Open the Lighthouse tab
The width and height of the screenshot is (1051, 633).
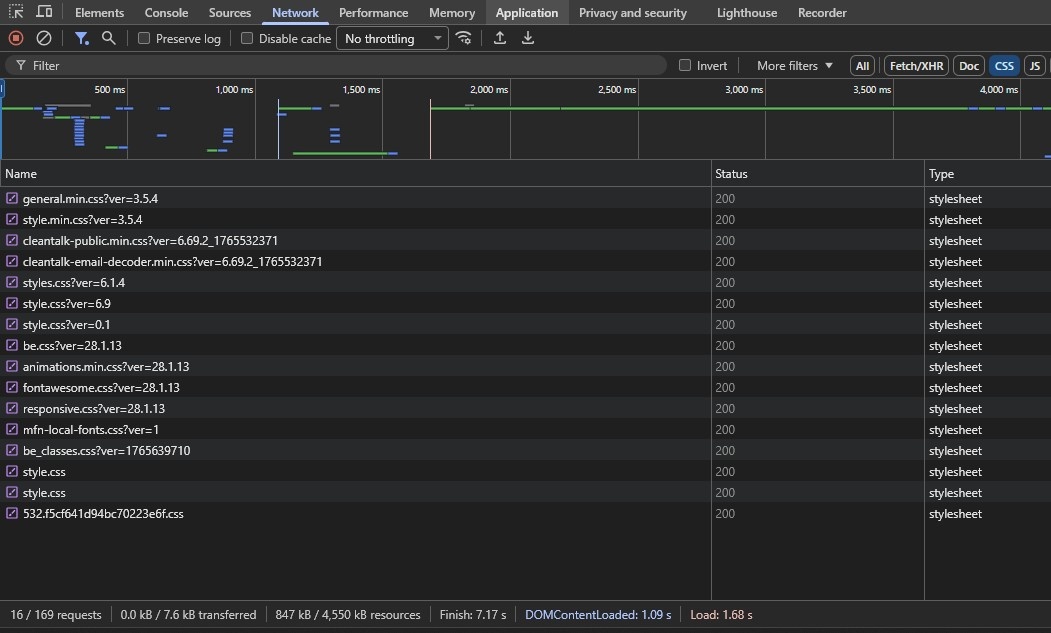tap(746, 13)
